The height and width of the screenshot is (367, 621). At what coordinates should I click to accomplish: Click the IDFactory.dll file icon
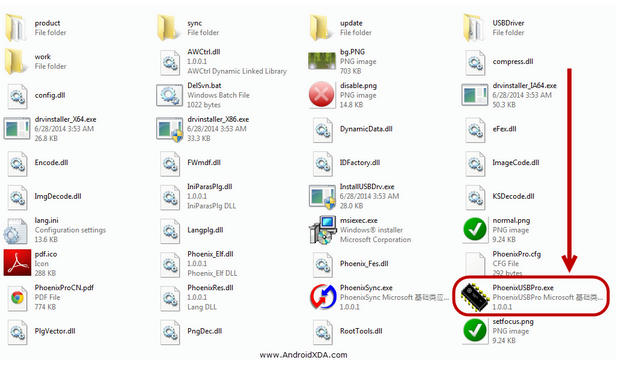(x=323, y=163)
